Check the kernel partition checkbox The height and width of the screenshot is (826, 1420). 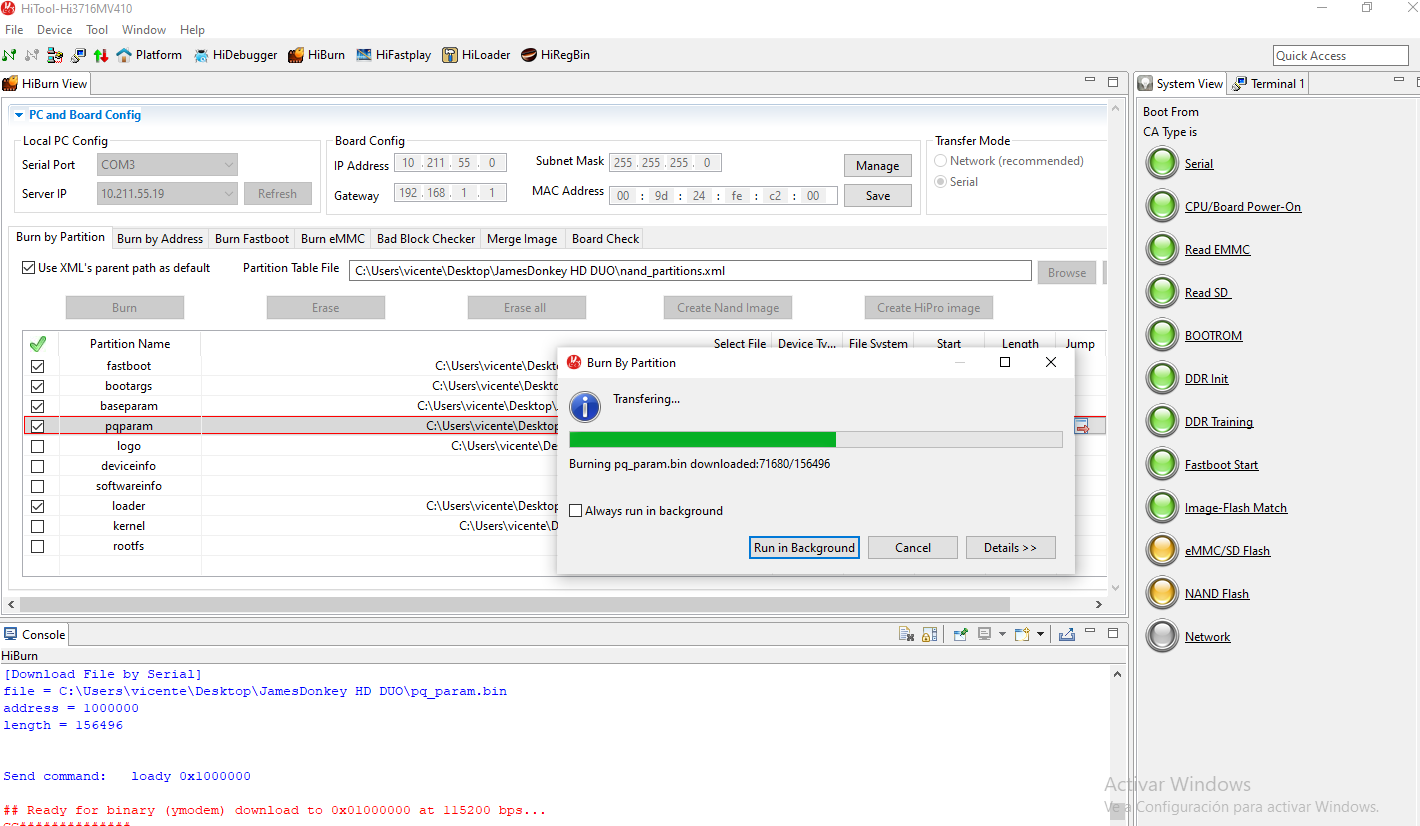(x=37, y=526)
